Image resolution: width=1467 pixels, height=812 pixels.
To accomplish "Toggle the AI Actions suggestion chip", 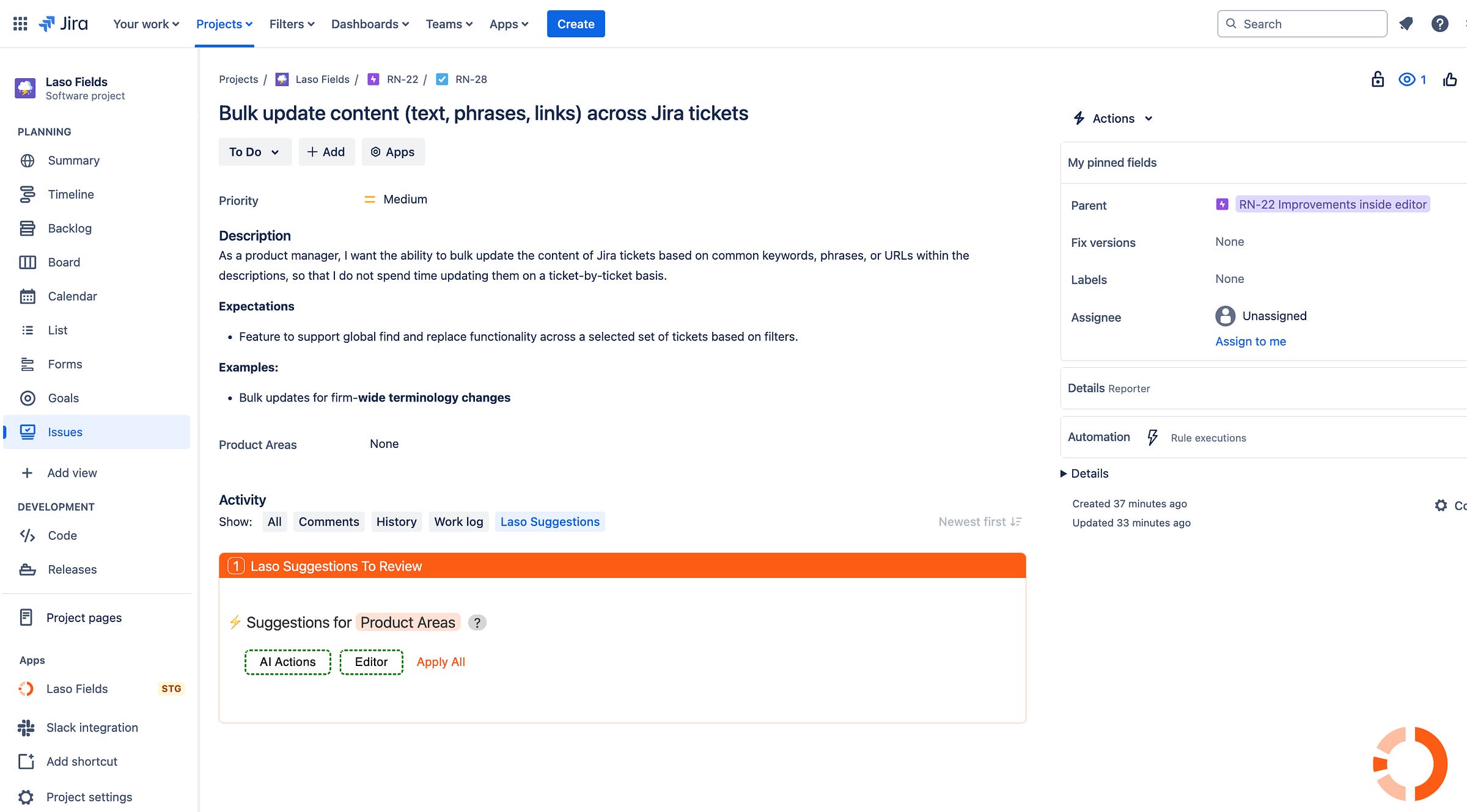I will (x=288, y=662).
